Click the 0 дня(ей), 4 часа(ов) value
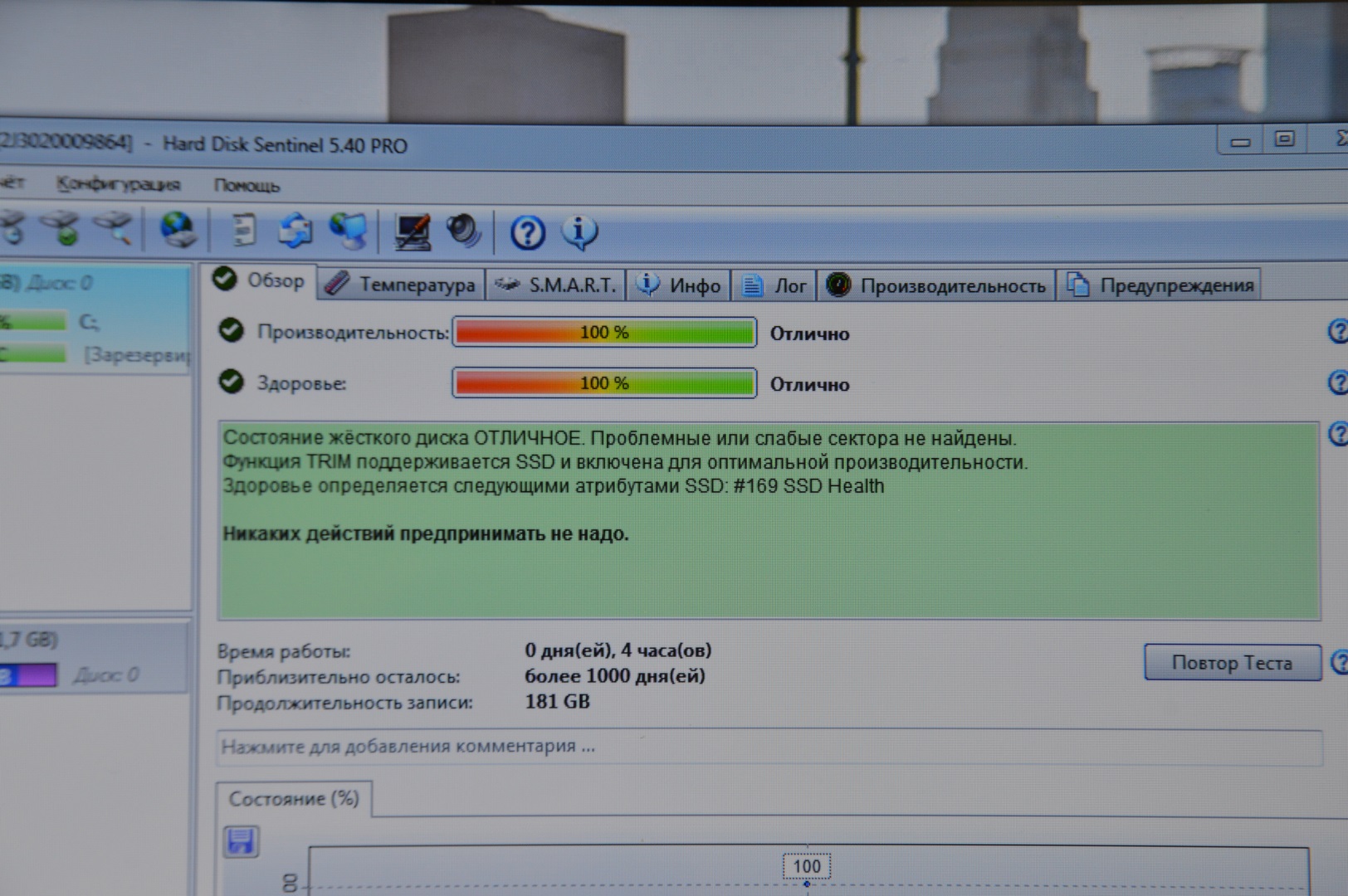This screenshot has width=1348, height=896. point(618,650)
